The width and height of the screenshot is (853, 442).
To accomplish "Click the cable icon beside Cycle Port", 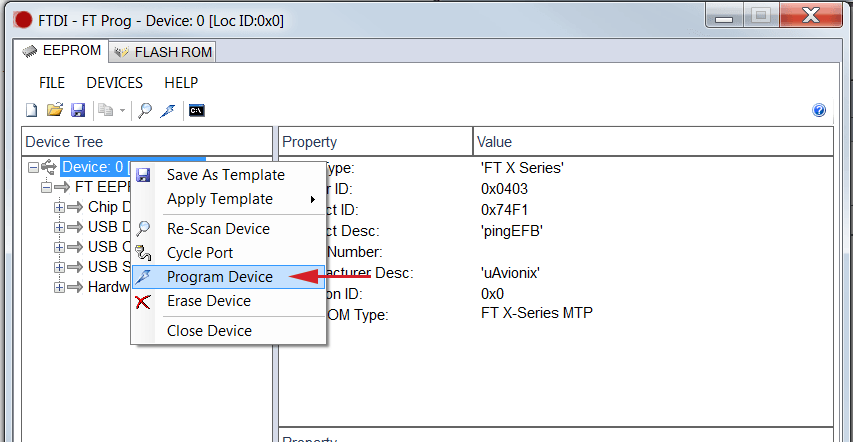I will click(143, 253).
